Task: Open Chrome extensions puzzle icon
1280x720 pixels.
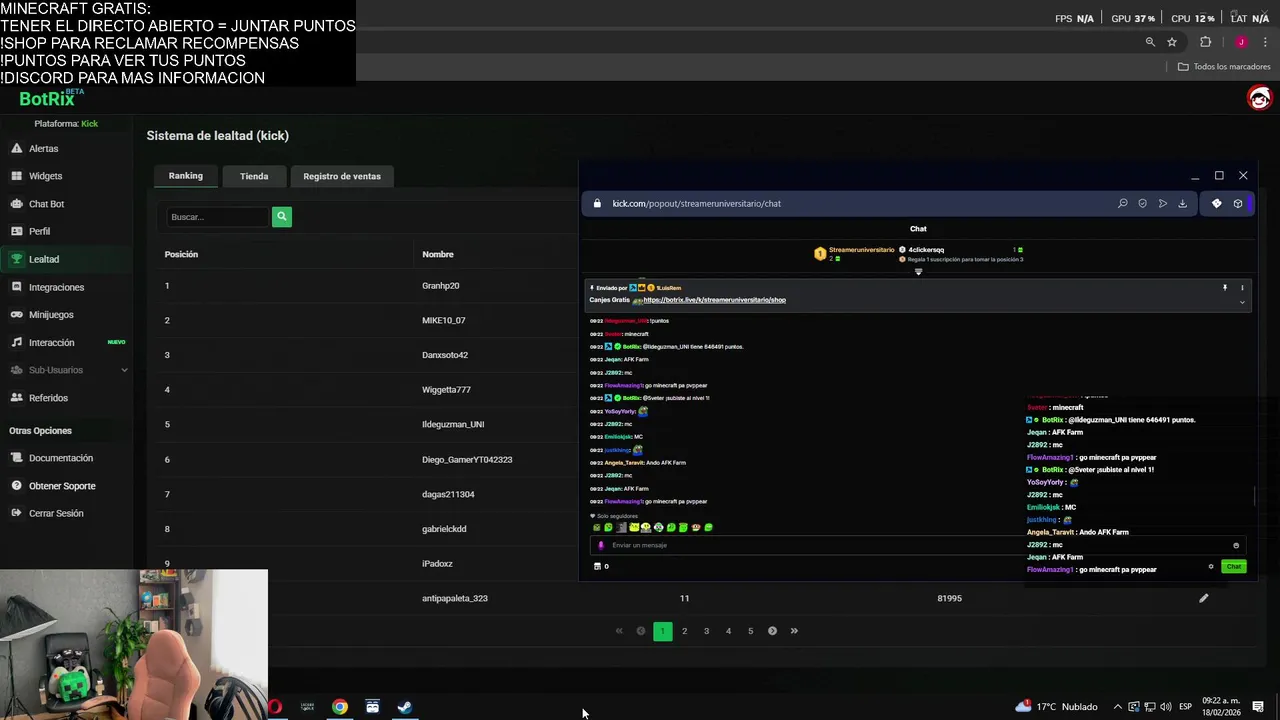Action: click(x=1205, y=42)
